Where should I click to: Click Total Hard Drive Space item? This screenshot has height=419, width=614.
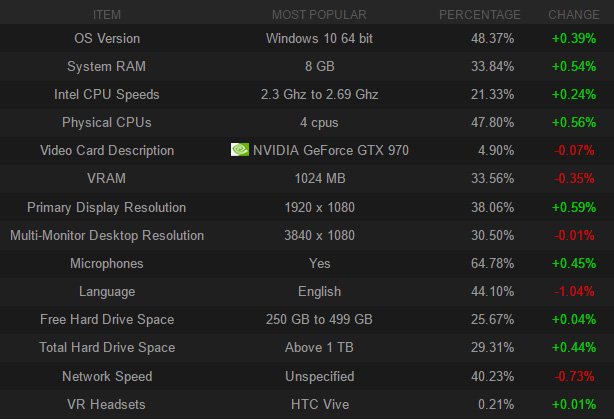[x=107, y=347]
